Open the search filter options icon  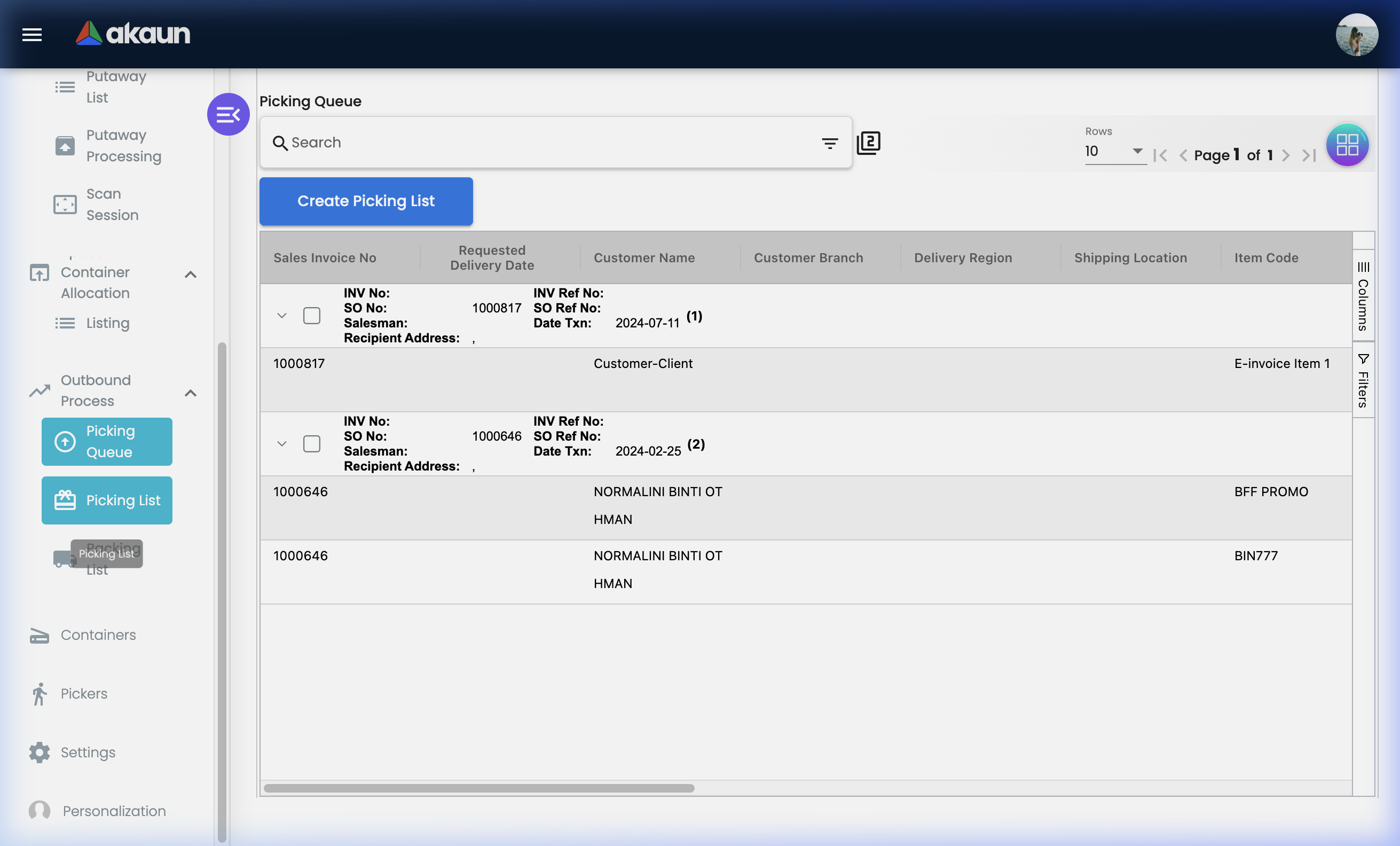tap(830, 143)
